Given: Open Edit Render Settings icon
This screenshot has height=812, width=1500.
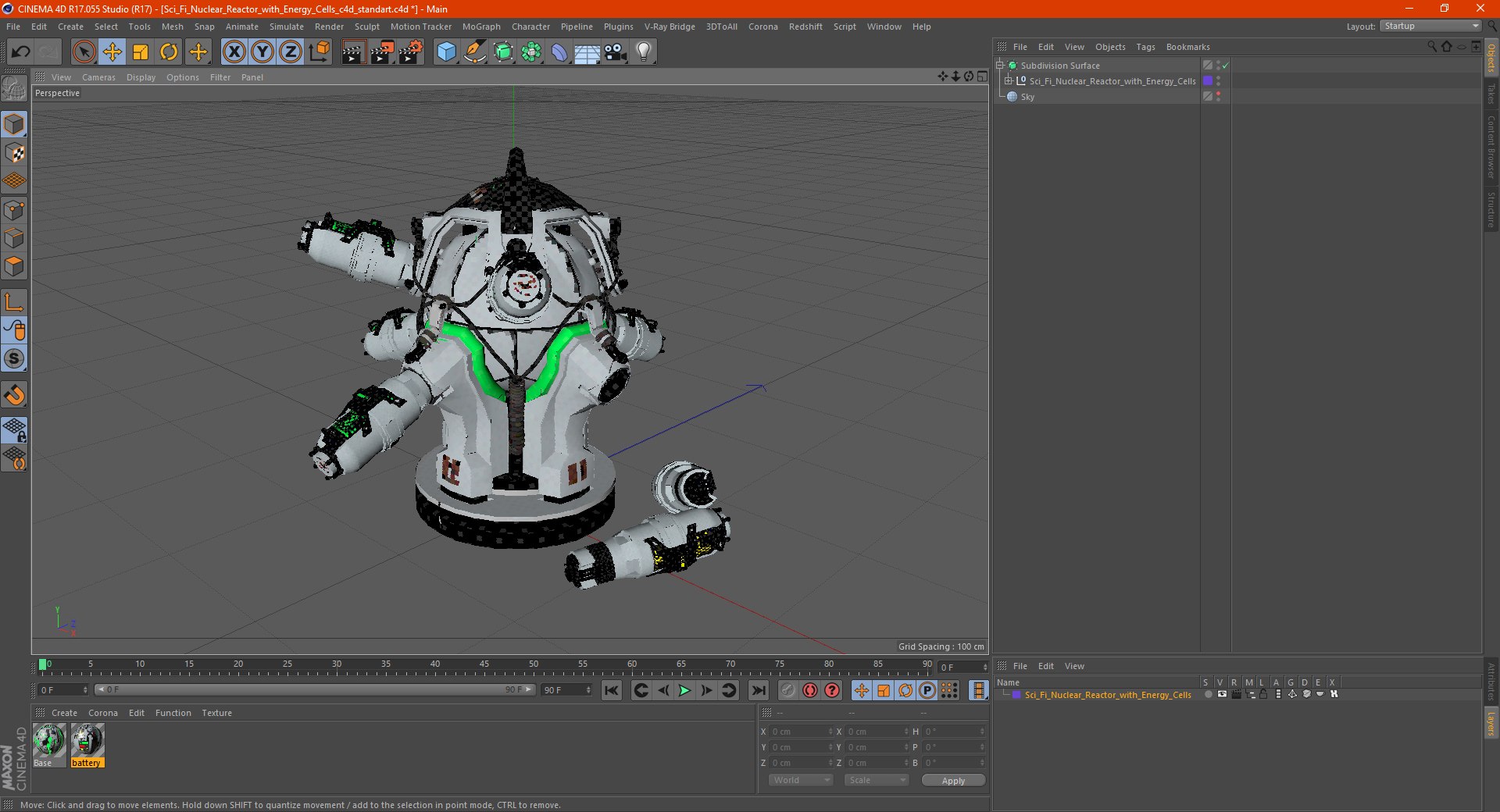Looking at the screenshot, I should (x=411, y=52).
